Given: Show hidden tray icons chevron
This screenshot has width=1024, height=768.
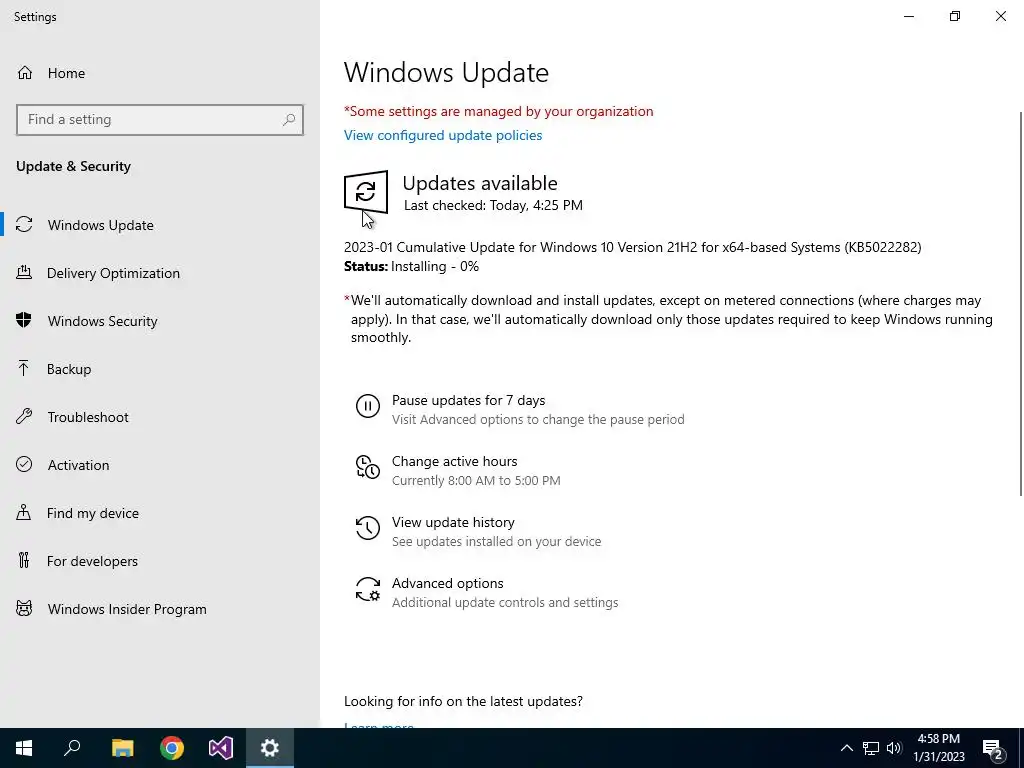Looking at the screenshot, I should (846, 748).
